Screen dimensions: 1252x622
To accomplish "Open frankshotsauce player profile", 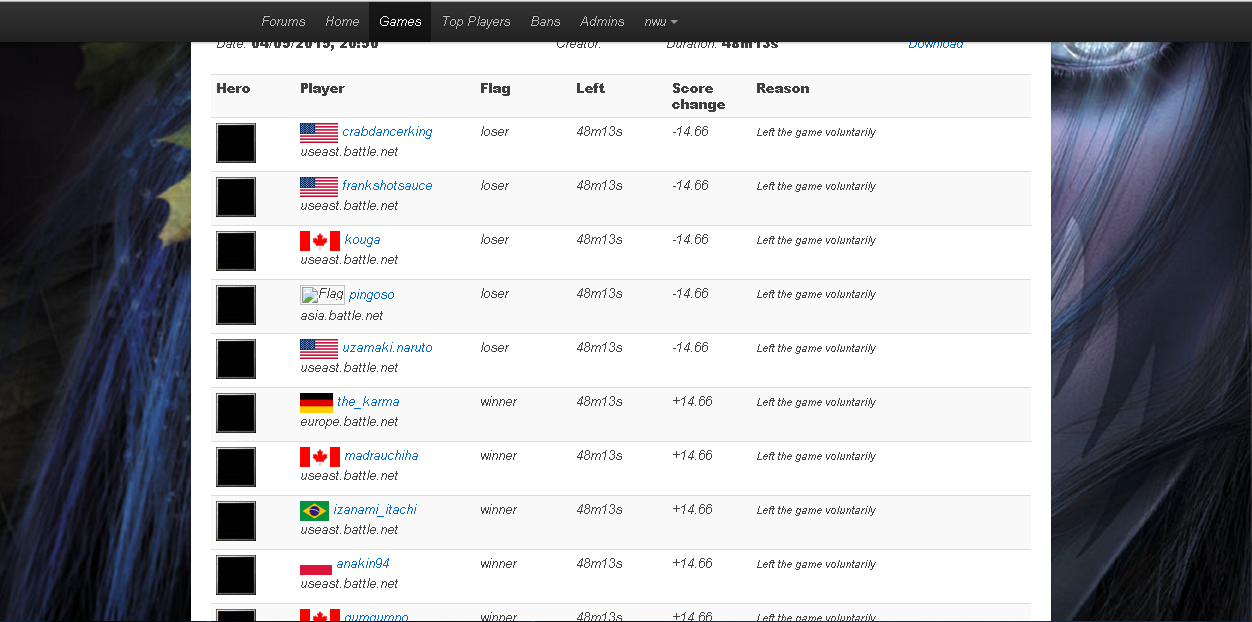I will point(387,186).
